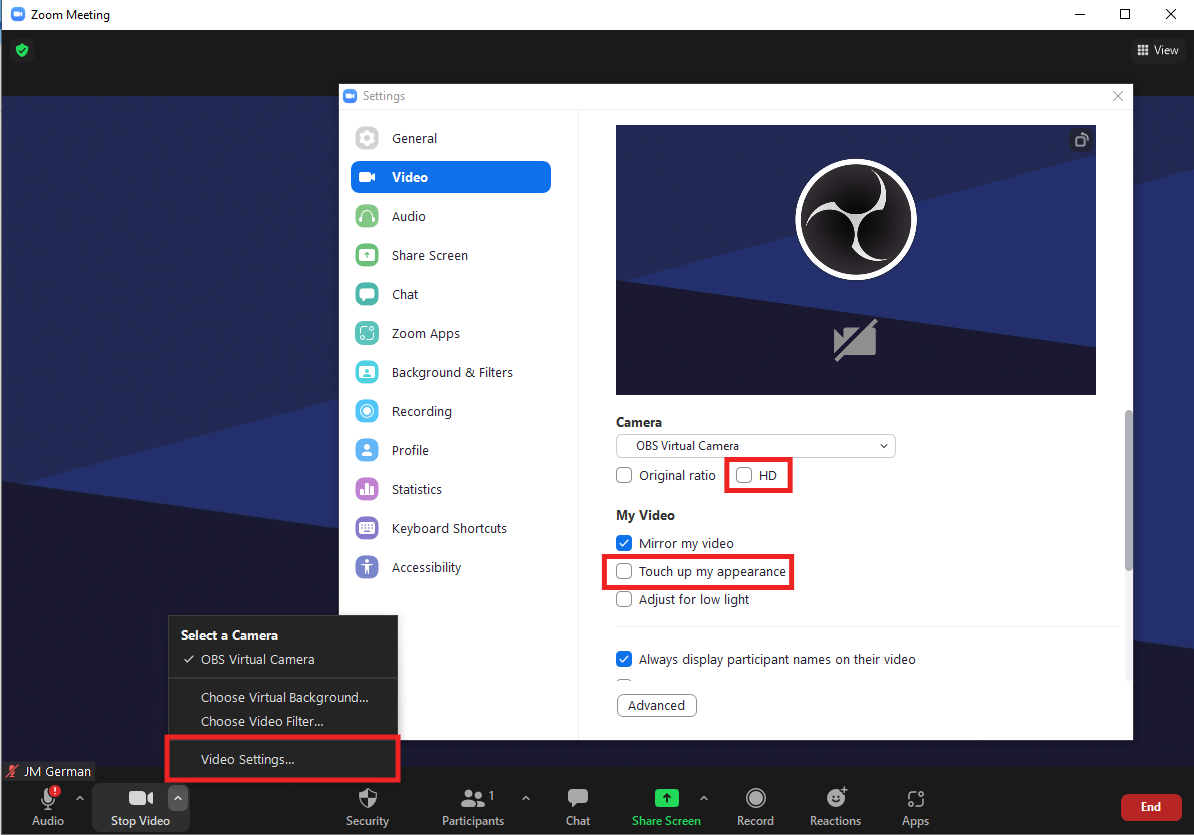
Task: Select the Video settings tab
Action: [x=451, y=177]
